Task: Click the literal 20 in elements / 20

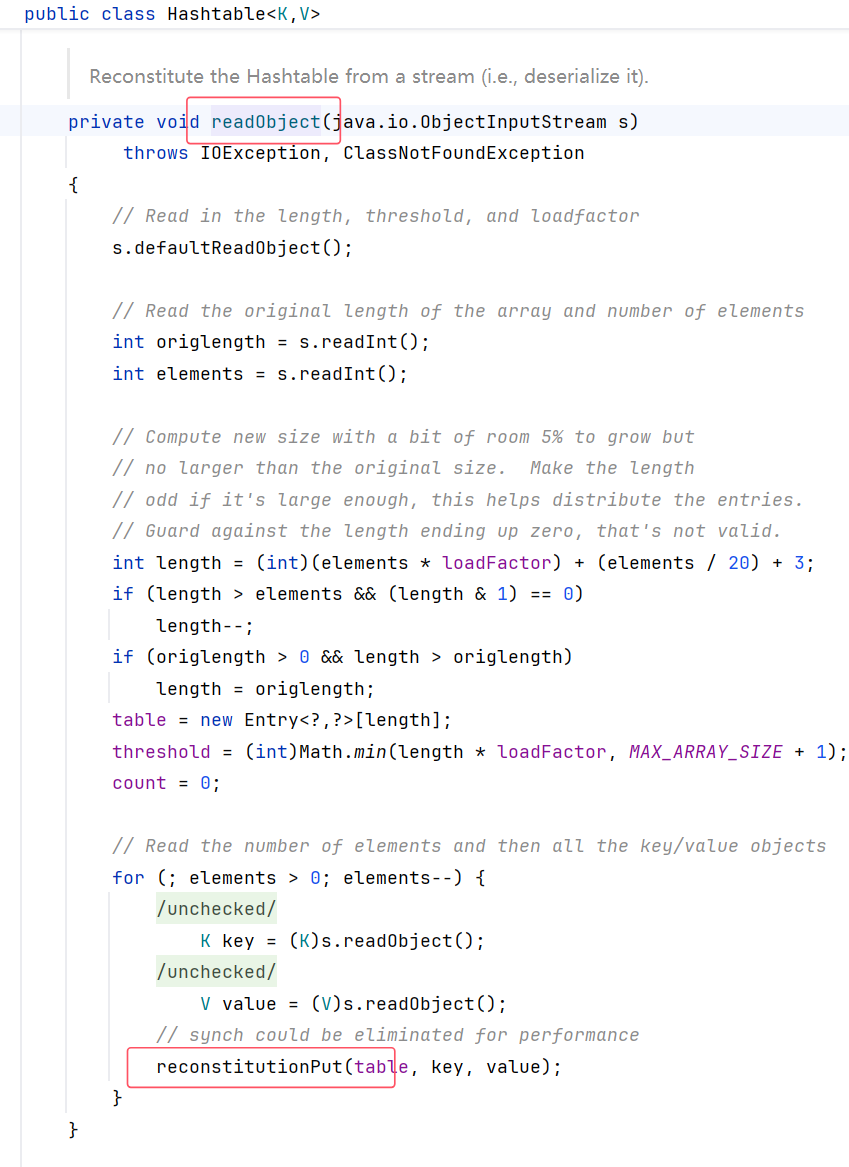Action: [738, 563]
